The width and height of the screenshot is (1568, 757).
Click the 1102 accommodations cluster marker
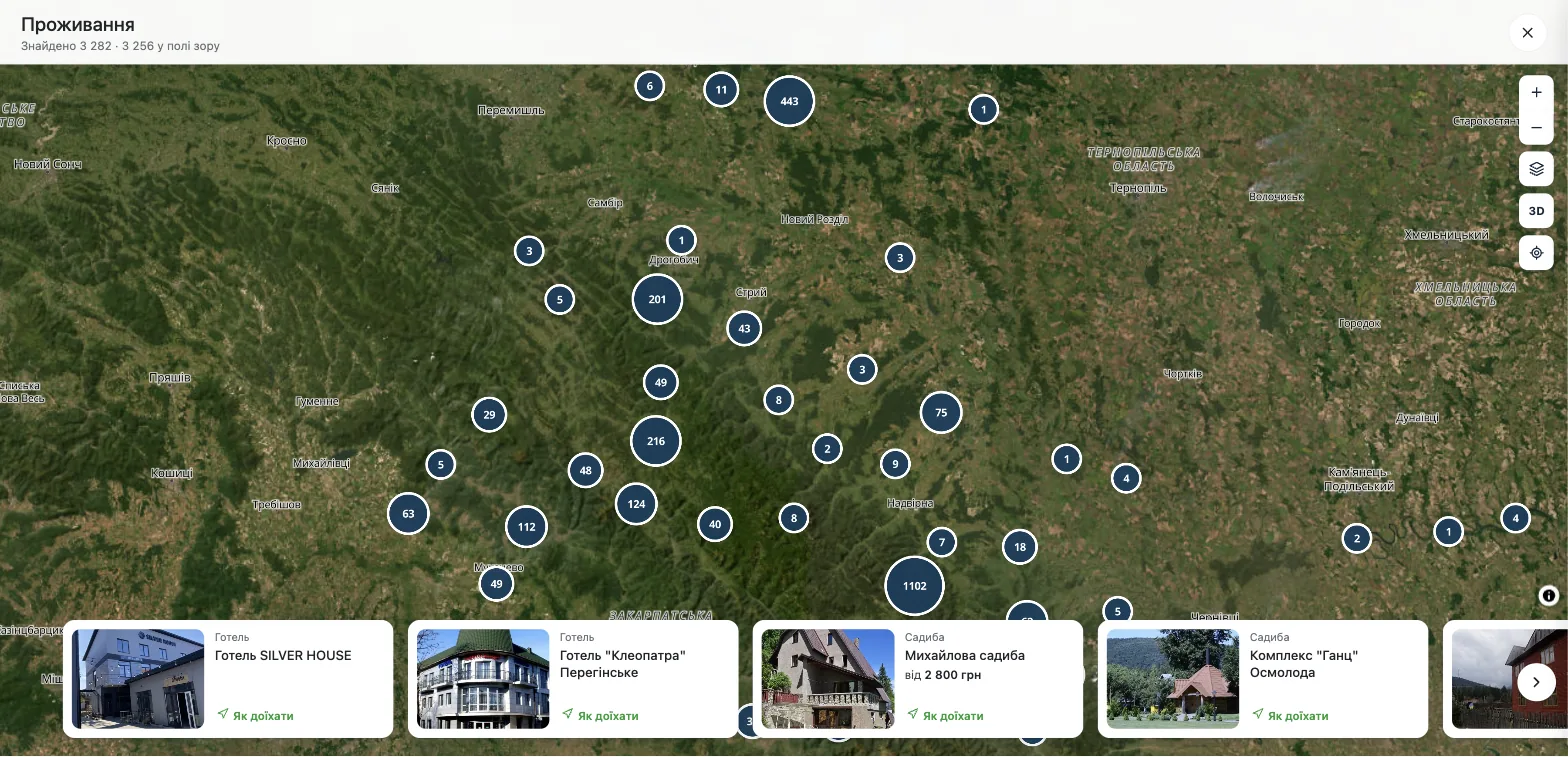coord(914,586)
